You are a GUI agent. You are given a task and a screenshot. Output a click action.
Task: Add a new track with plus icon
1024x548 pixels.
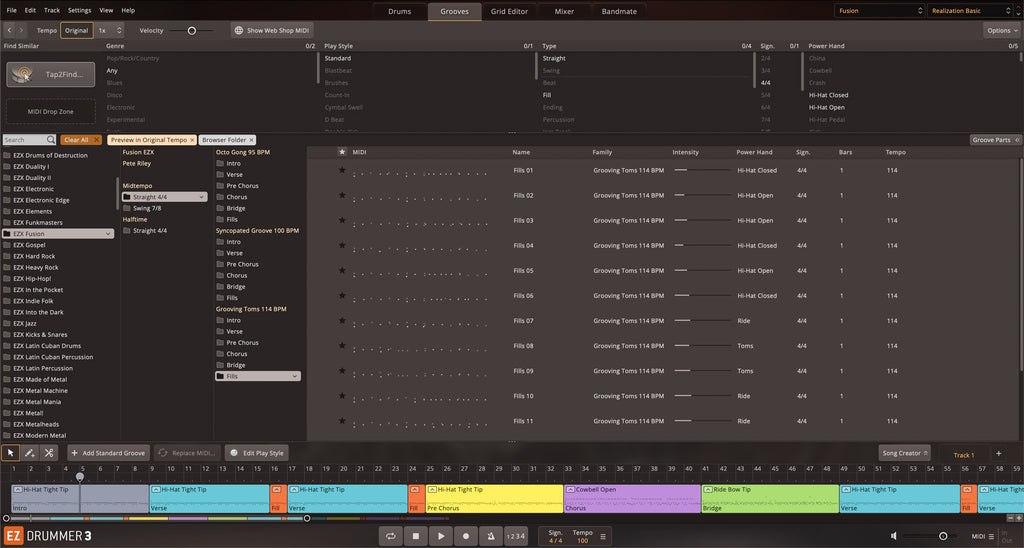(998, 454)
